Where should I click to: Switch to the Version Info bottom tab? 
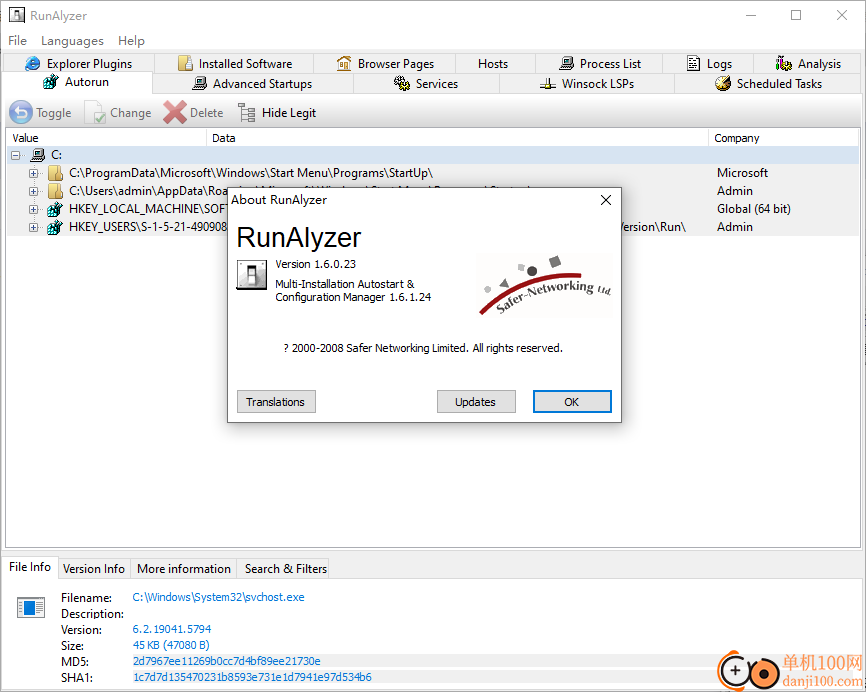point(94,569)
